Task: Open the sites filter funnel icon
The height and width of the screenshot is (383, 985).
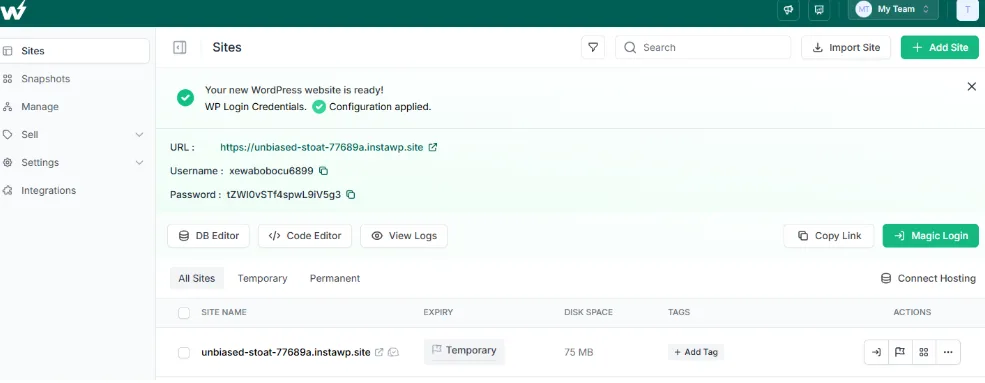Action: (592, 47)
